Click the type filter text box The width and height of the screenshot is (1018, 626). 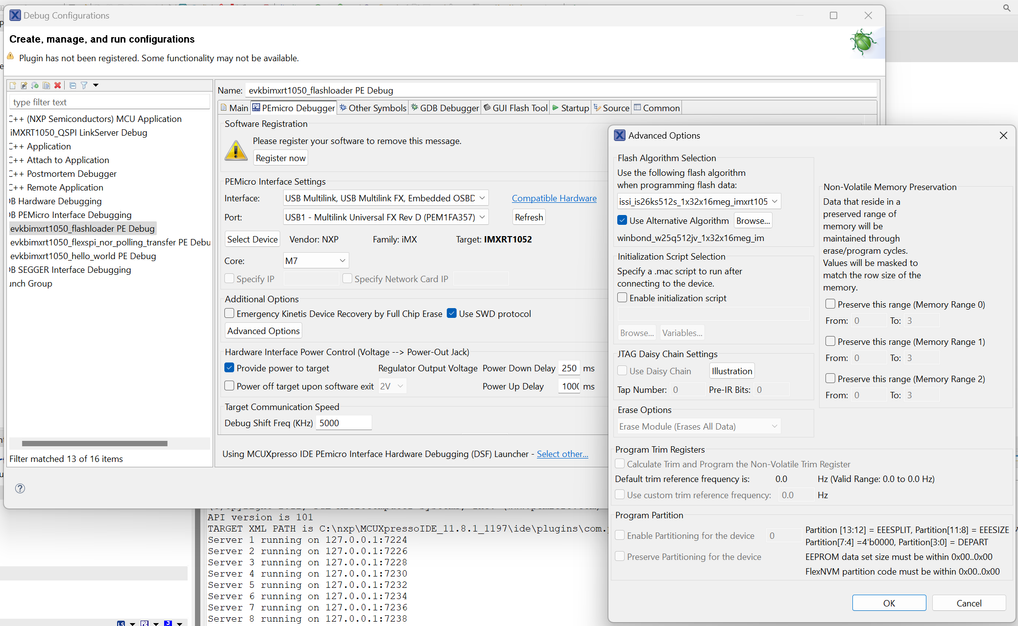coord(108,102)
